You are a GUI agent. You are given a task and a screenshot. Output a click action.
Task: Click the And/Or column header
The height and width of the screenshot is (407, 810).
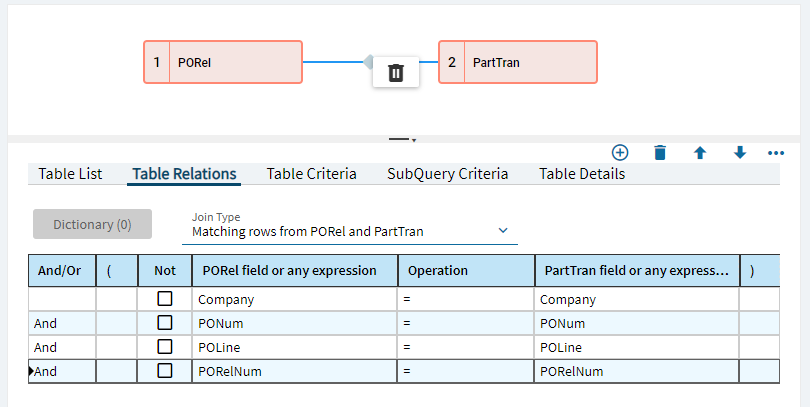pyautogui.click(x=62, y=271)
